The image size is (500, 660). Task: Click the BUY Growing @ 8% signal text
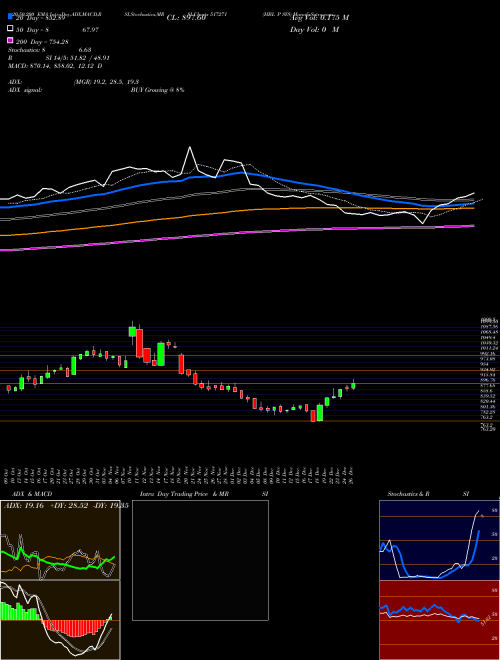(x=157, y=90)
